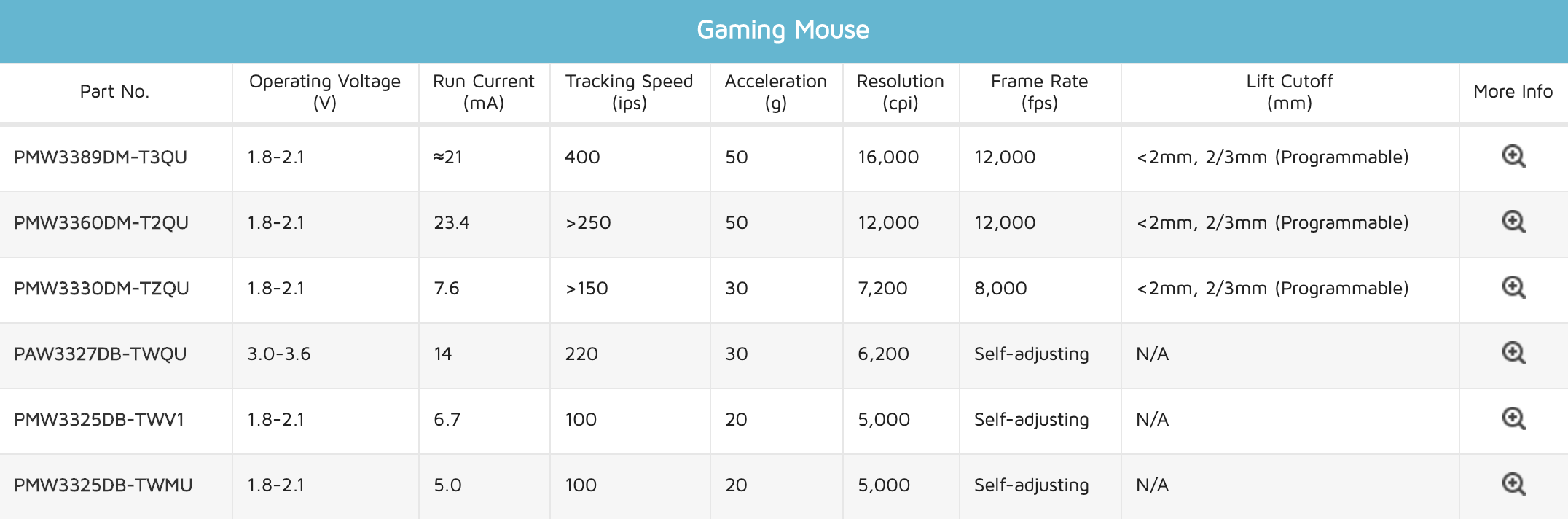
Task: Click part number PMW3360DM-T2QU
Action: point(101,223)
